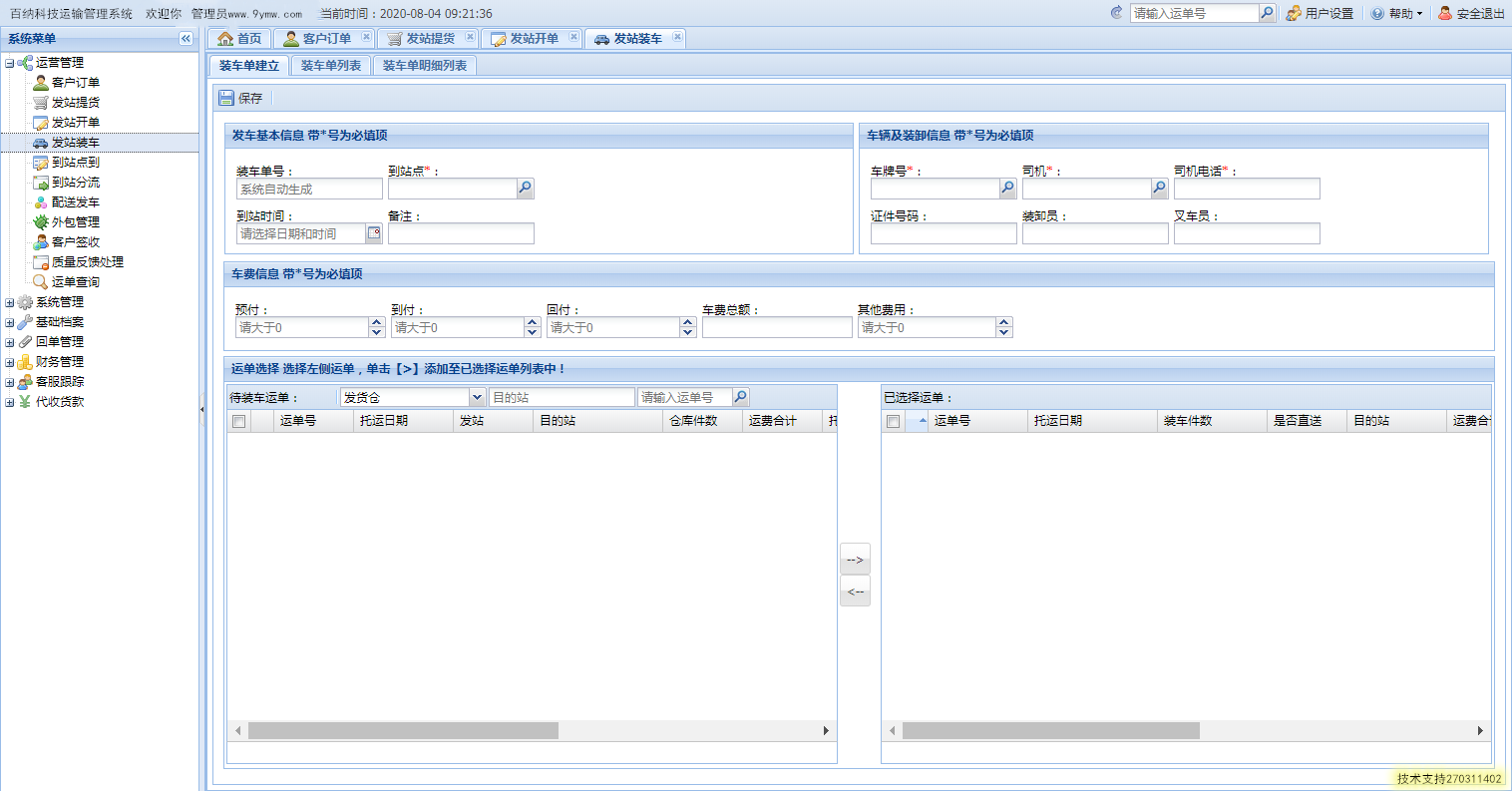The width and height of the screenshot is (1512, 791).
Task: Open 客户订单 in the sidebar tree
Action: click(x=75, y=82)
